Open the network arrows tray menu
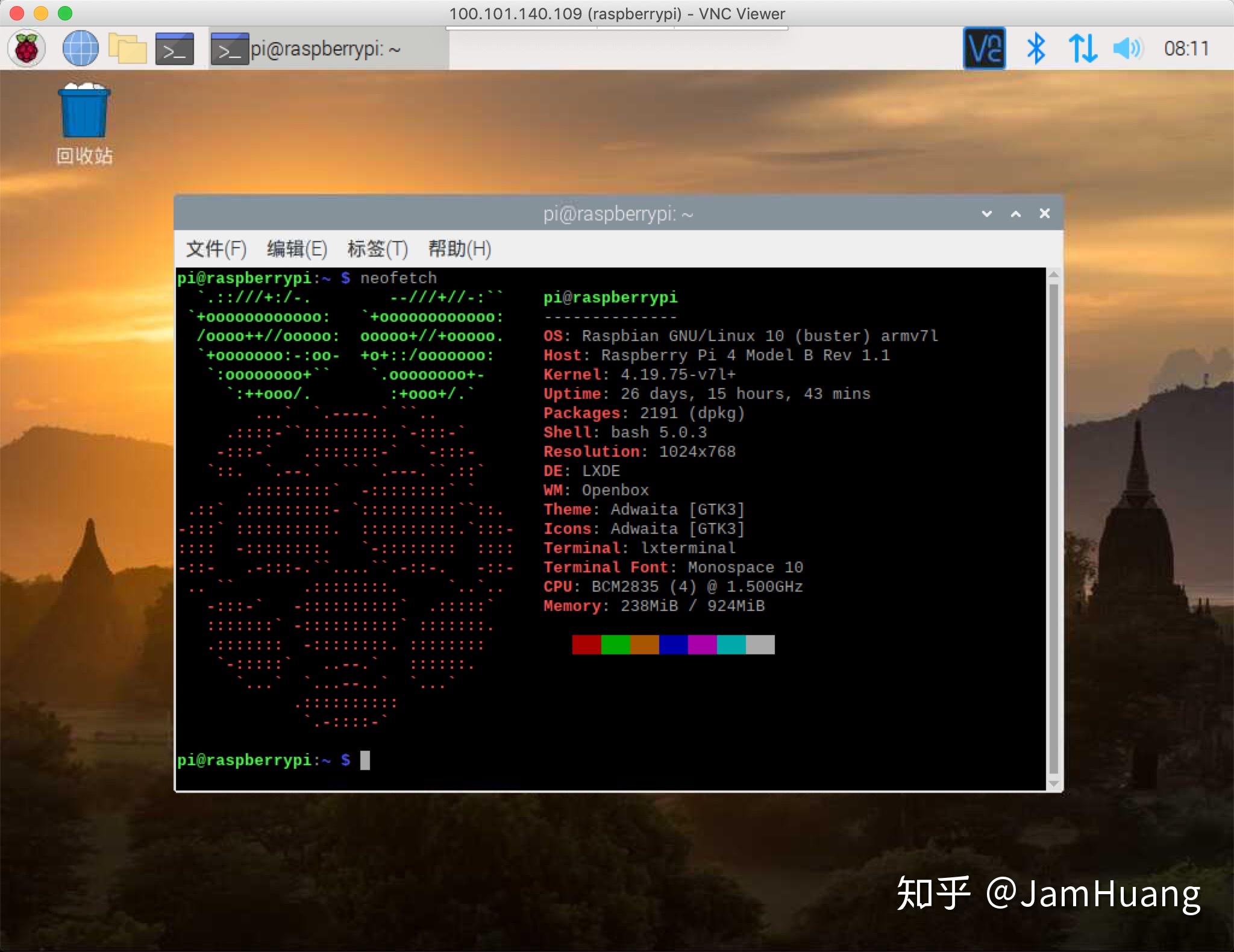The image size is (1234, 952). tap(1082, 48)
